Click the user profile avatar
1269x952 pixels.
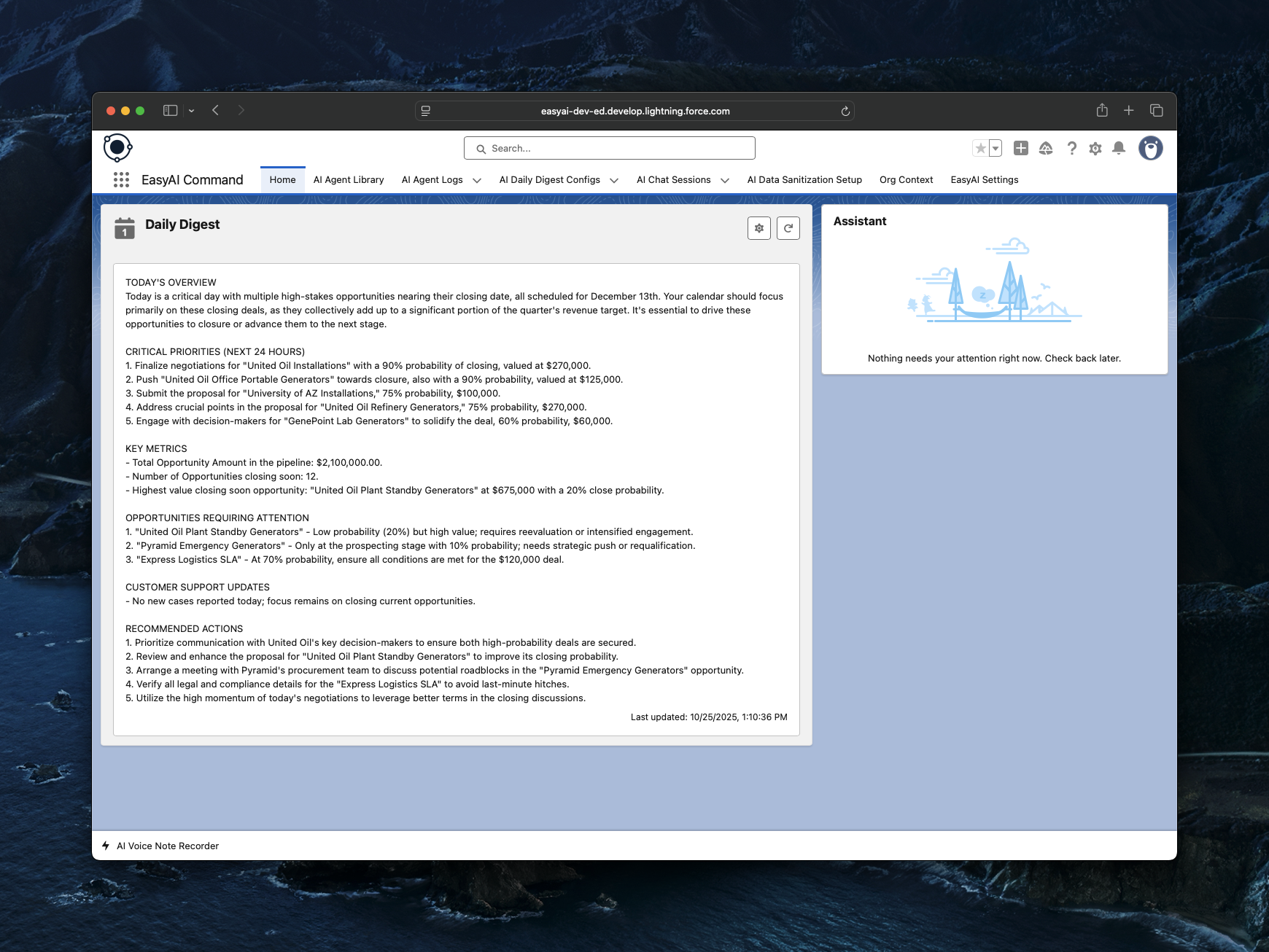point(1150,149)
